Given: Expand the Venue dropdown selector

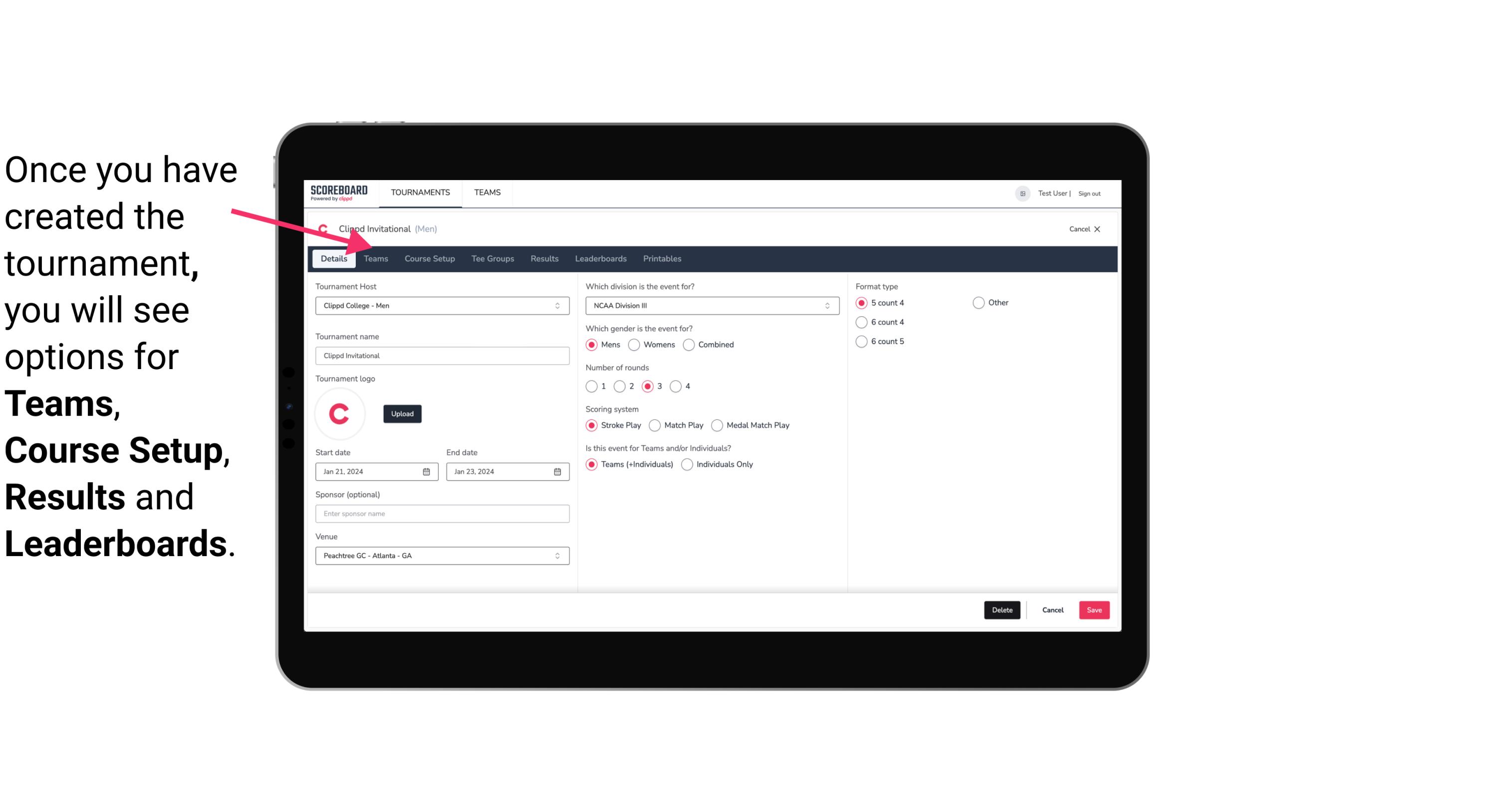Looking at the screenshot, I should 558,555.
